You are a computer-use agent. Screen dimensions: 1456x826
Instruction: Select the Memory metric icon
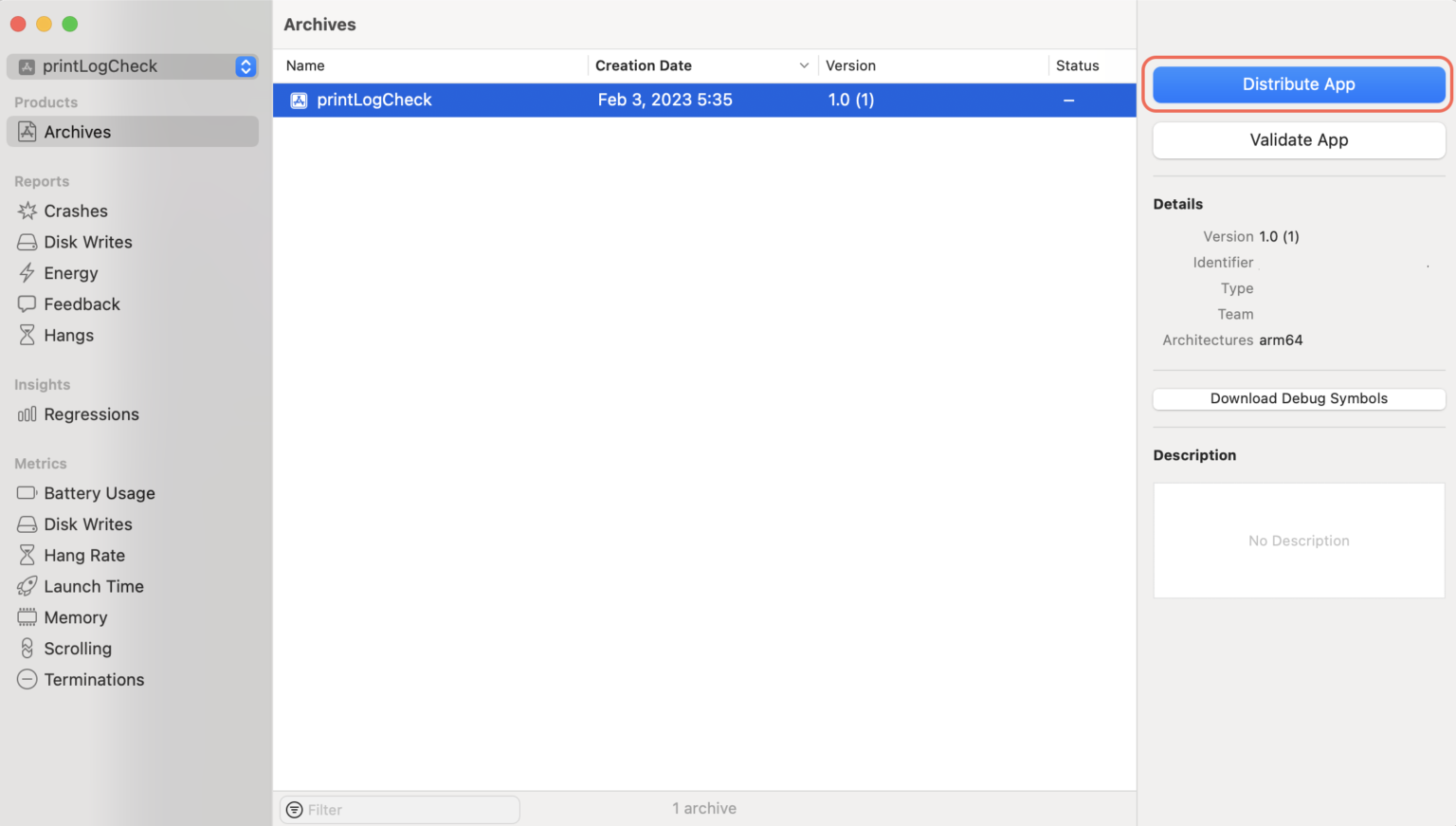(27, 616)
